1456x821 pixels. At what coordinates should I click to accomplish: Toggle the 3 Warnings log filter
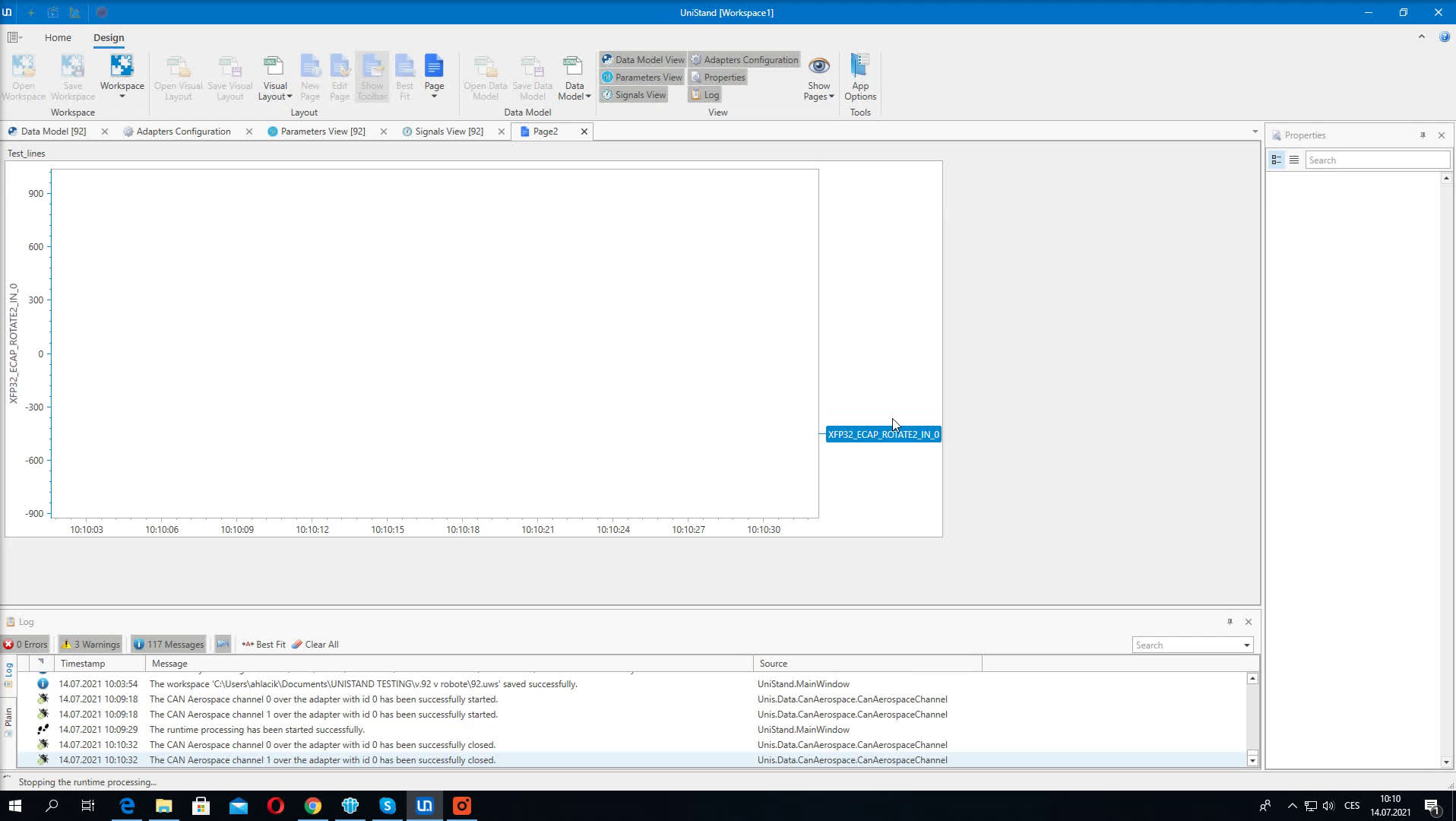[90, 645]
